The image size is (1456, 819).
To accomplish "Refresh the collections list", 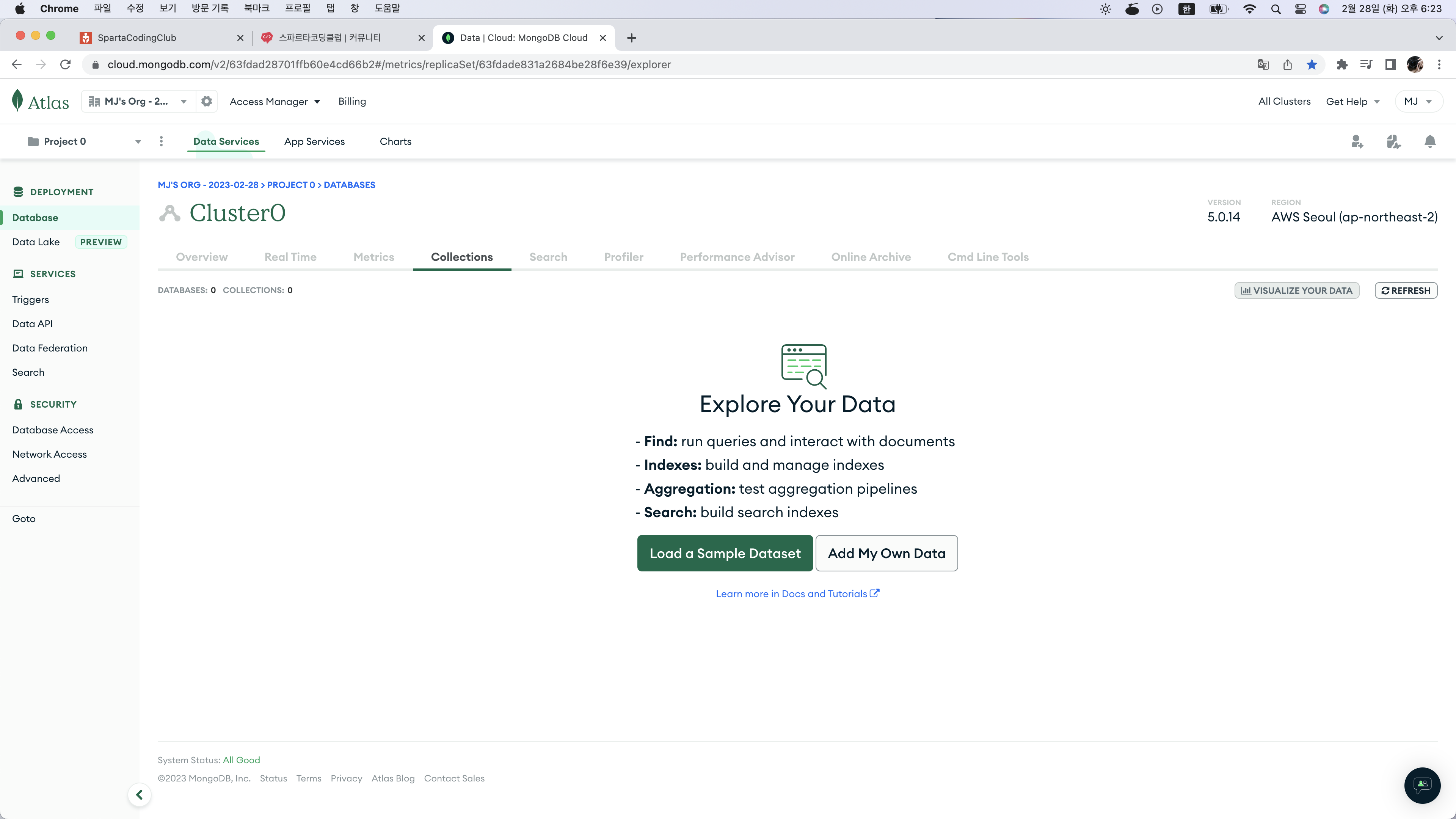I will [x=1406, y=290].
